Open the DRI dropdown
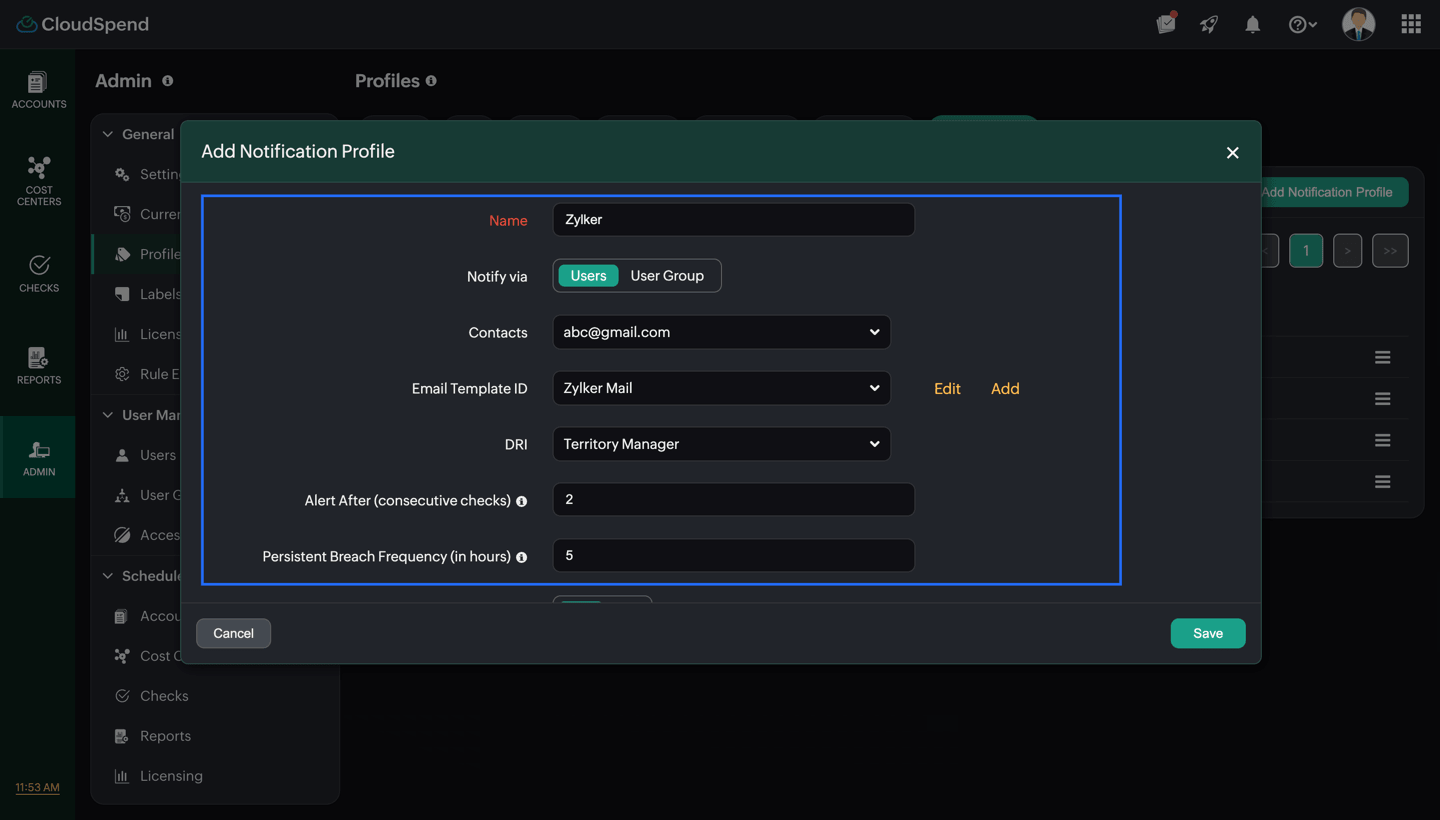The width and height of the screenshot is (1440, 820). [721, 444]
